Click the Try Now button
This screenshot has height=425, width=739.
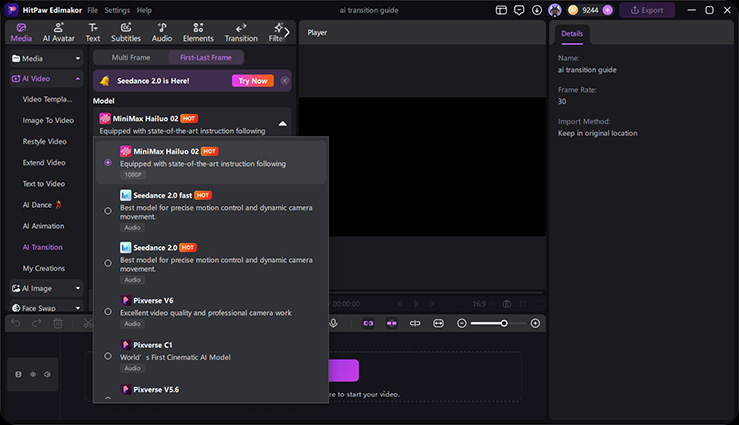tap(253, 81)
